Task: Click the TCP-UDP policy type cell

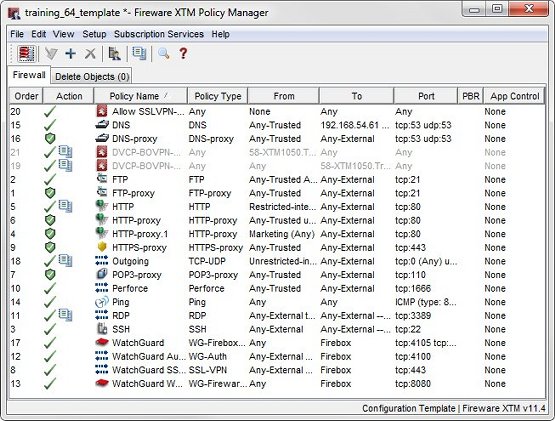Action: (x=207, y=261)
